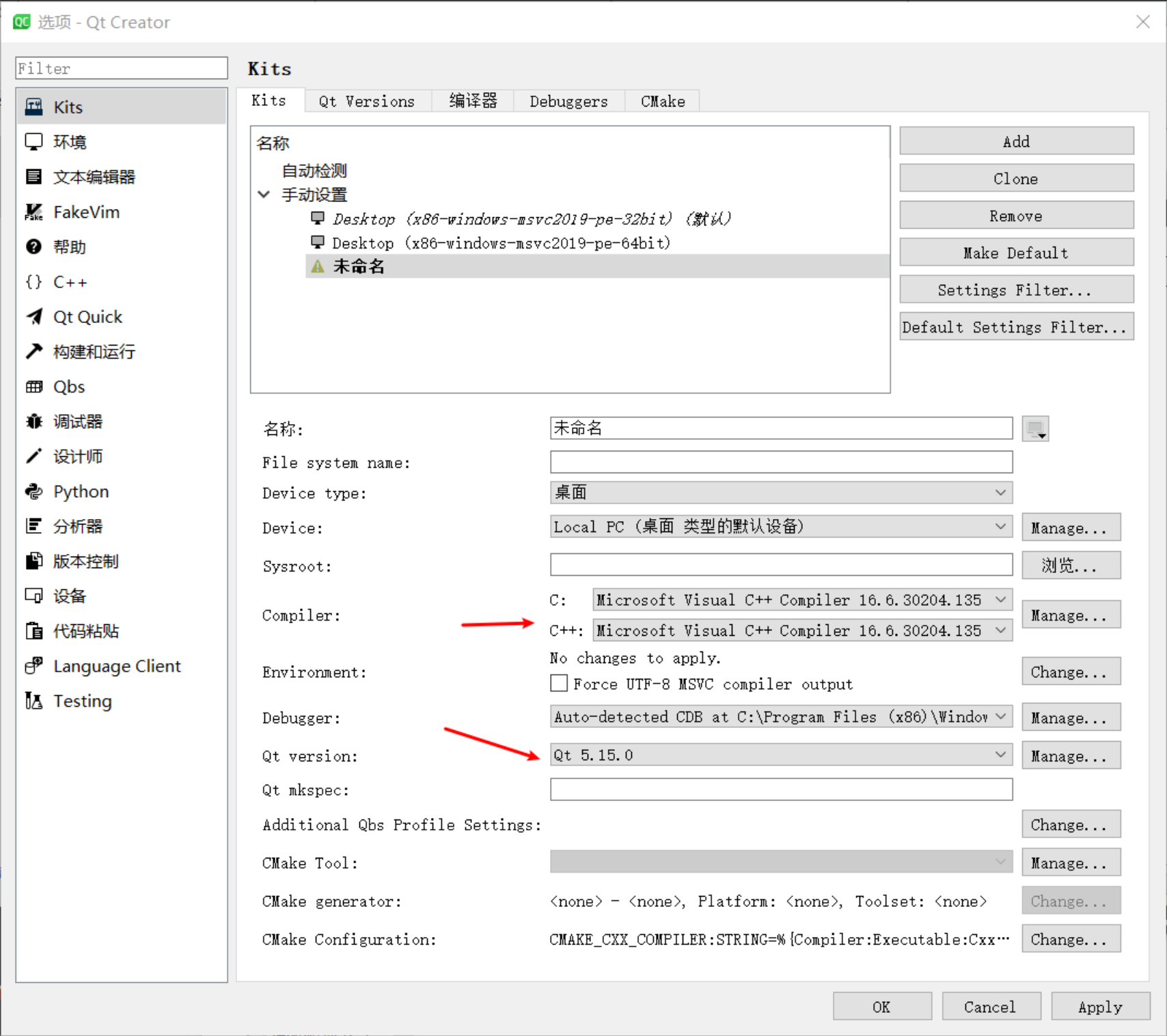Enable Force UTF-8 MSVC compiler output

(x=559, y=684)
